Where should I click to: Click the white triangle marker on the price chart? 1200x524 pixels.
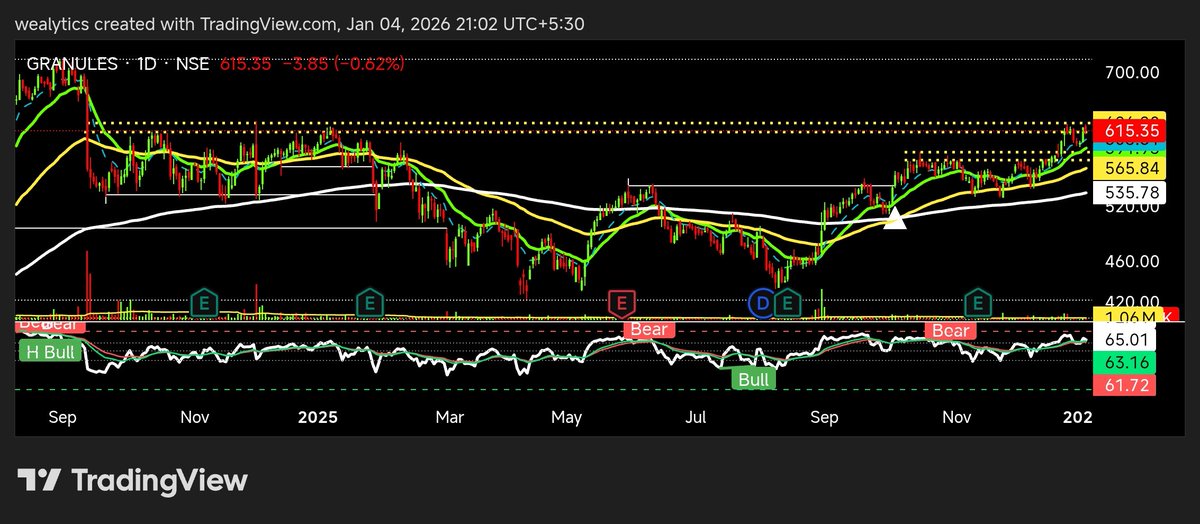point(895,218)
